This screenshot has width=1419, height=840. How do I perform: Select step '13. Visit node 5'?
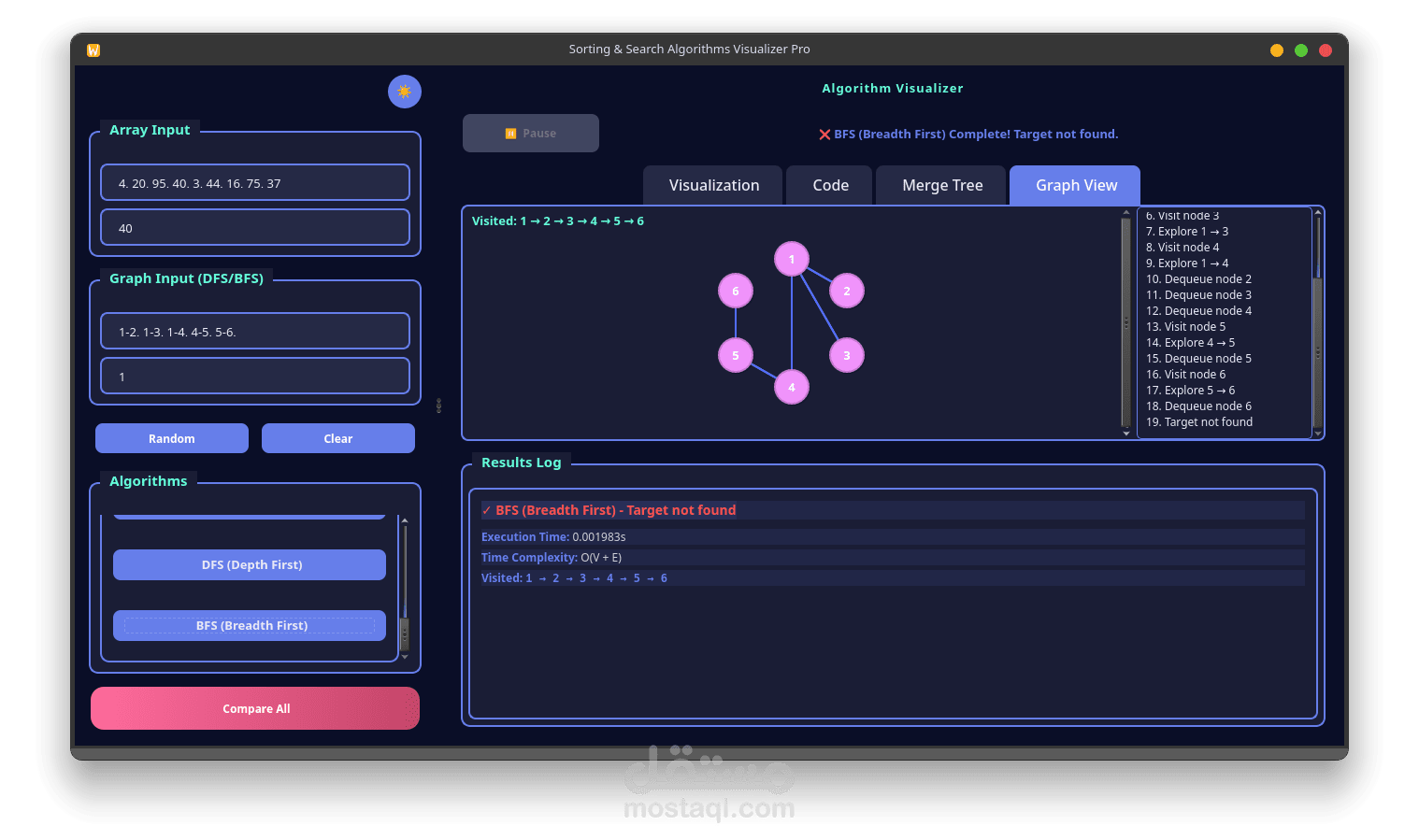(x=1185, y=327)
